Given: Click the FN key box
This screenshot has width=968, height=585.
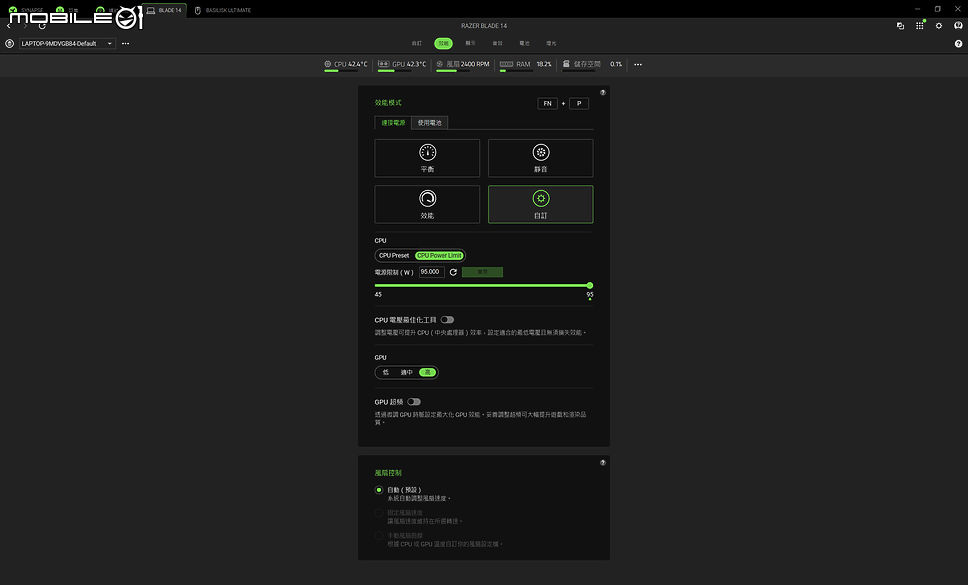Looking at the screenshot, I should (548, 104).
